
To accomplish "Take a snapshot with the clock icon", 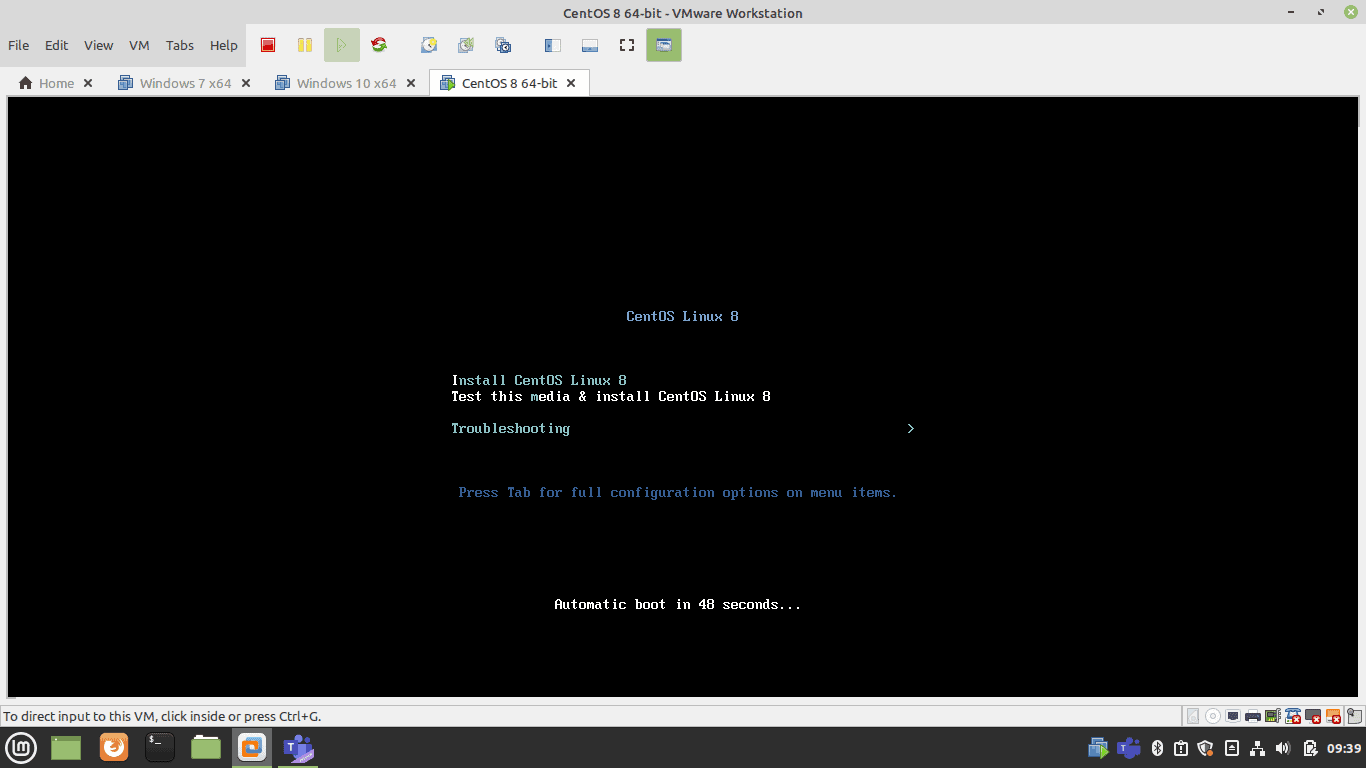I will point(429,45).
